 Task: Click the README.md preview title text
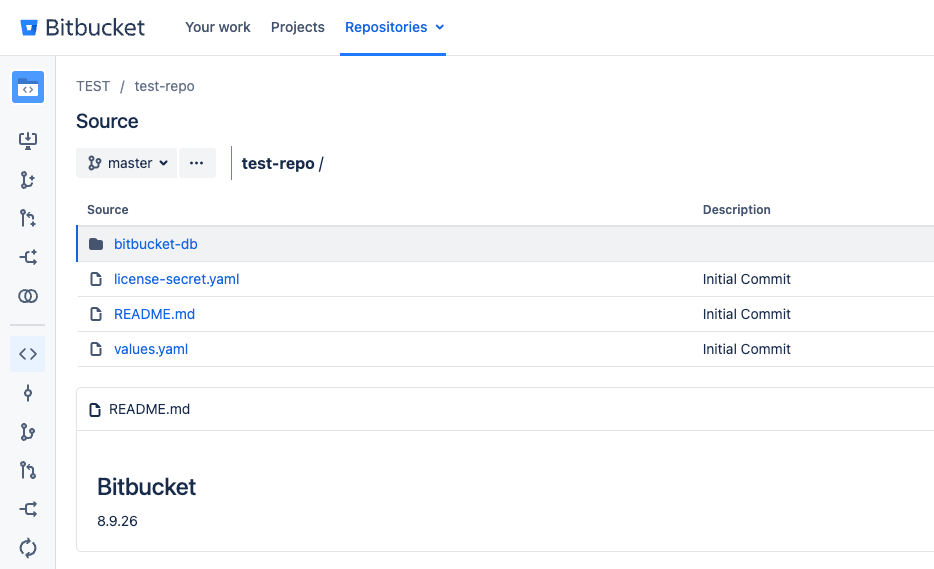(150, 409)
